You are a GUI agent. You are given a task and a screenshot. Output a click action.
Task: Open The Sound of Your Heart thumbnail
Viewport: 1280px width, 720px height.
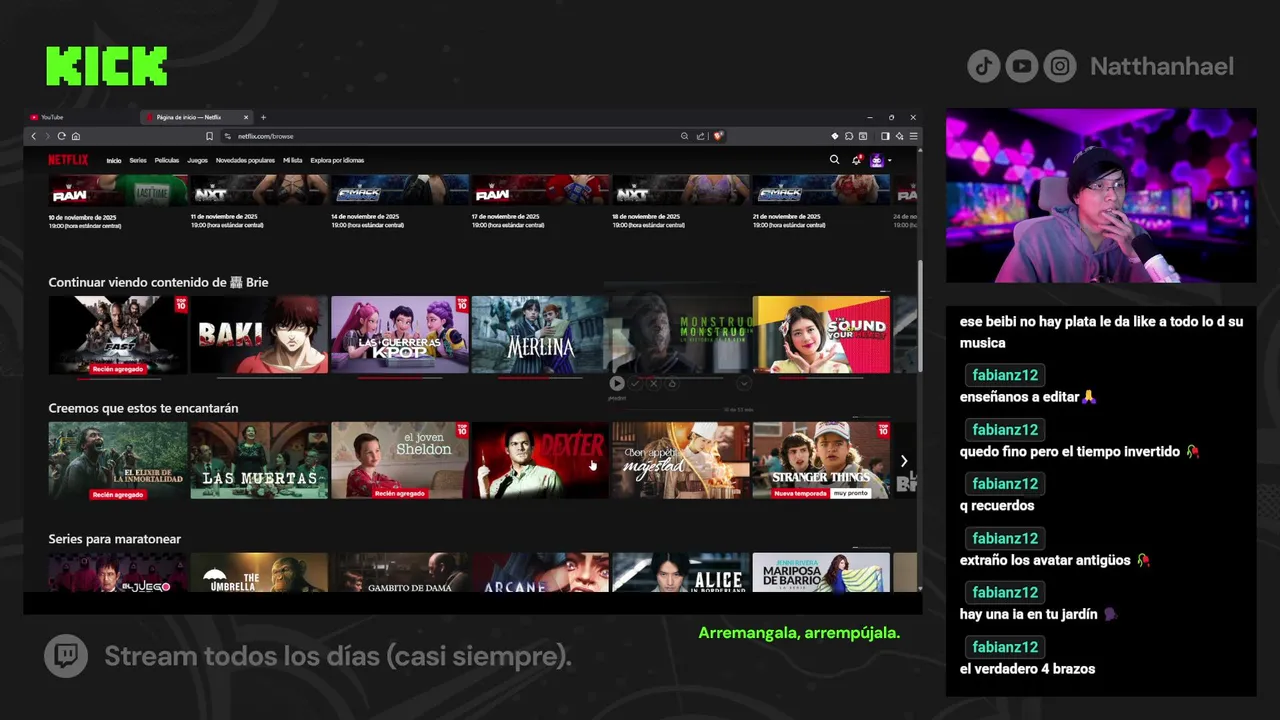(x=821, y=334)
